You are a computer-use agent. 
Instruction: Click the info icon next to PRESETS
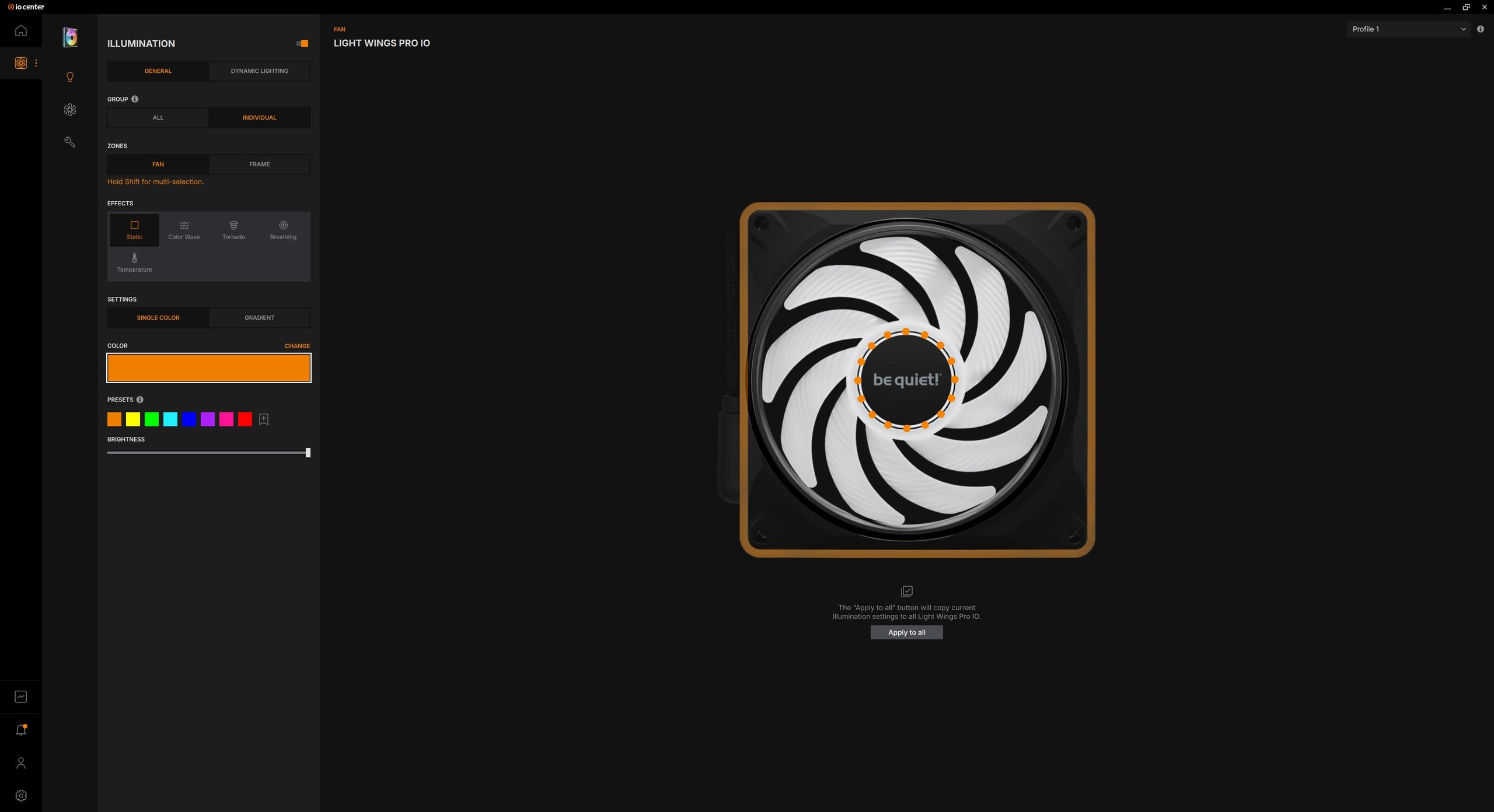(139, 400)
